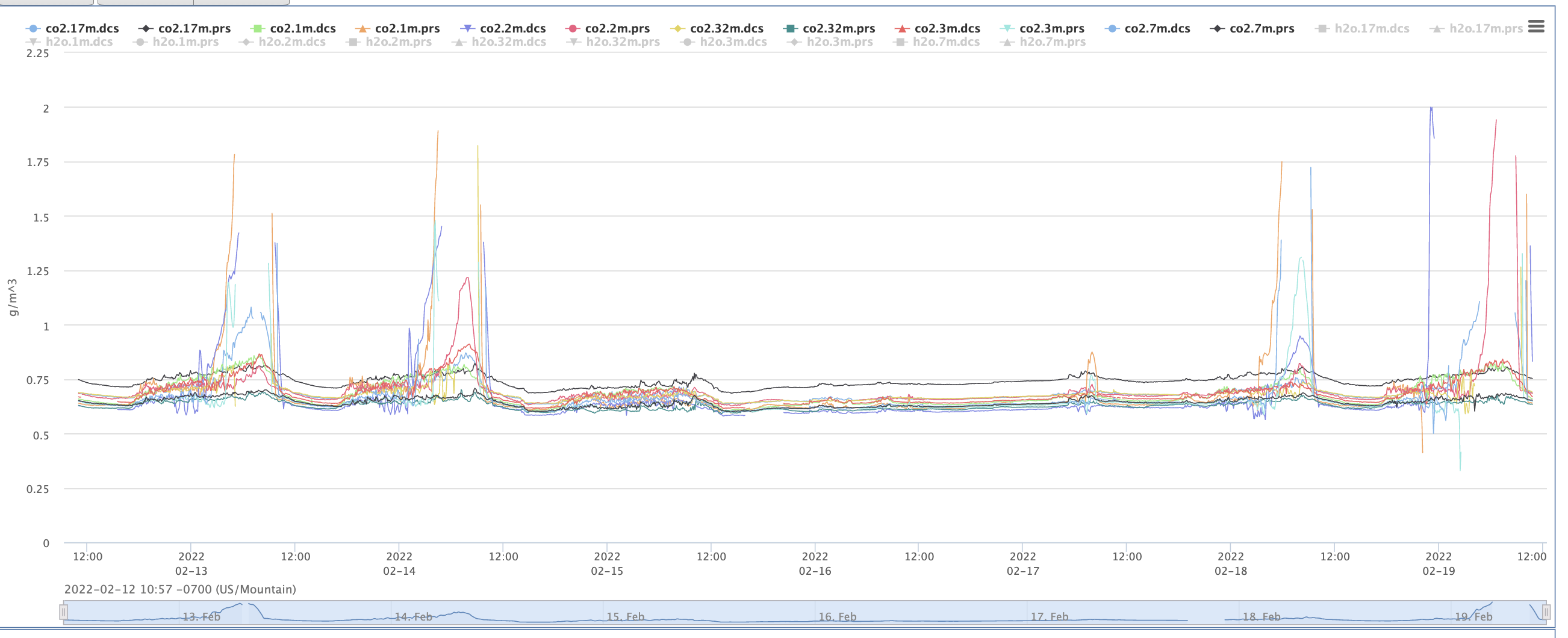
Task: Click the co2.3m.dcs red triangle marker
Action: click(902, 28)
